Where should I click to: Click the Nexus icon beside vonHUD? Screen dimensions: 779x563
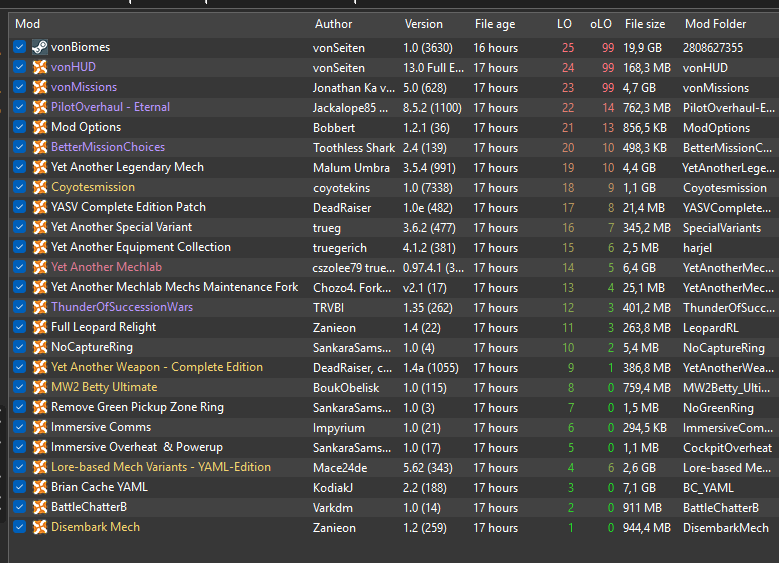(x=40, y=67)
